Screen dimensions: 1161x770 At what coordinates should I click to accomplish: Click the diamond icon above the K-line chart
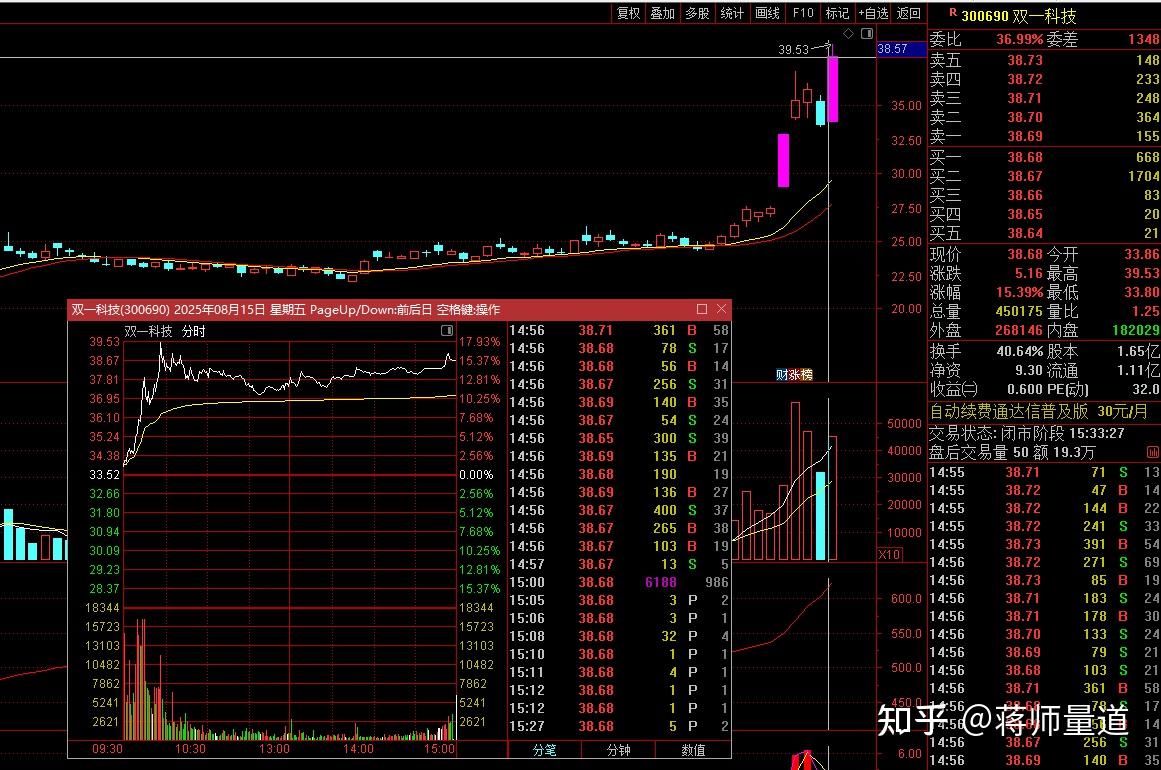(849, 33)
